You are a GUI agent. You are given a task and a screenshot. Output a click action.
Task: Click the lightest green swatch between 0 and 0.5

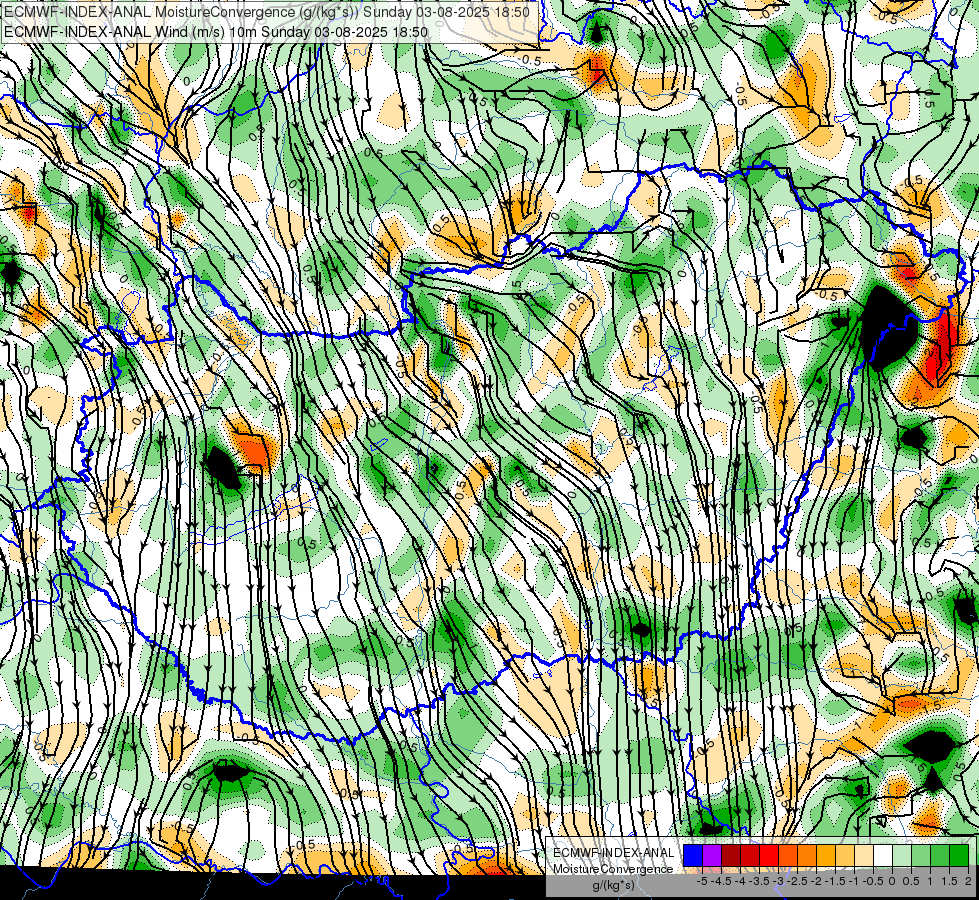pos(902,855)
